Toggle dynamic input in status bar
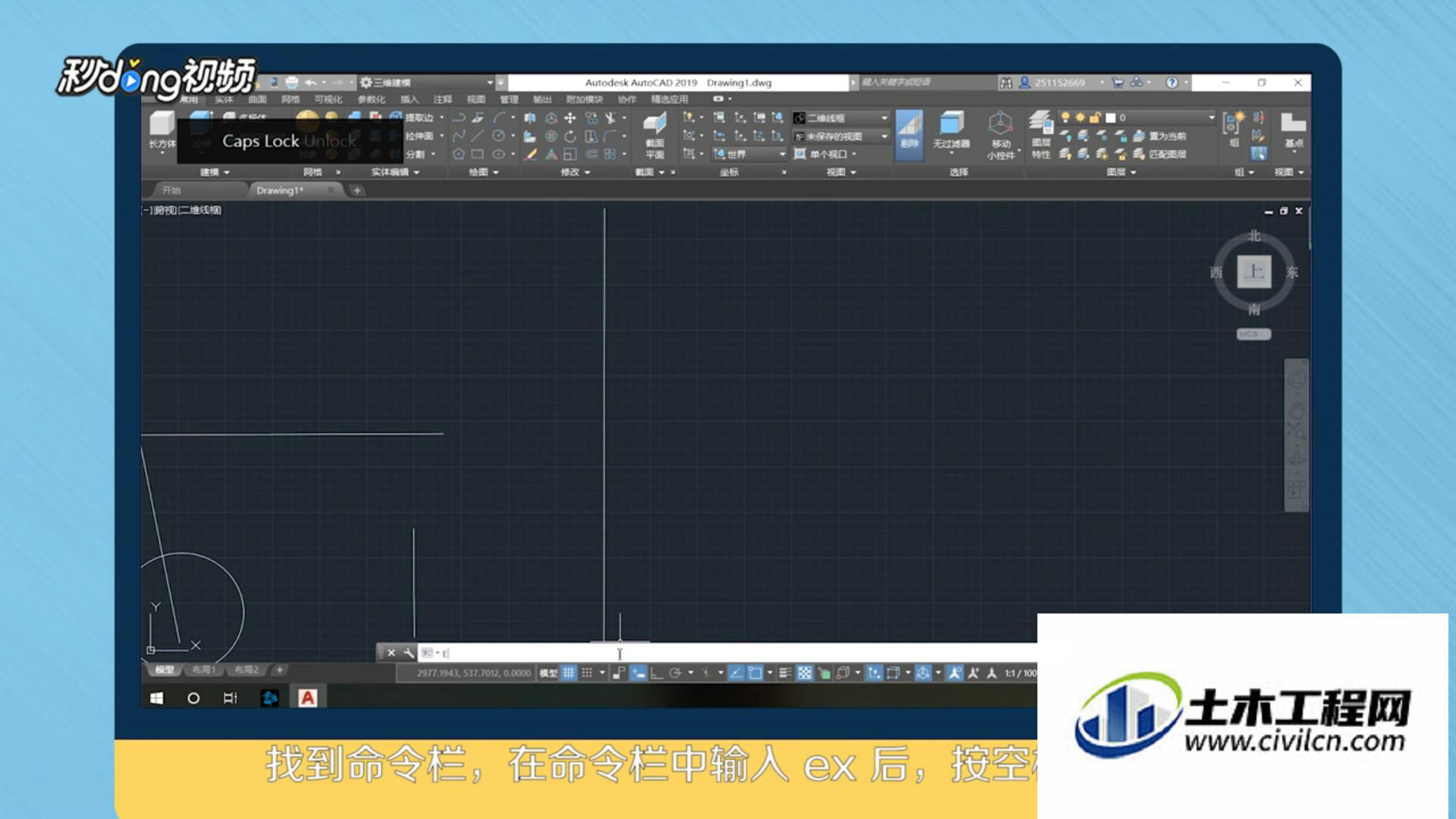The width and height of the screenshot is (1456, 819). [x=639, y=673]
